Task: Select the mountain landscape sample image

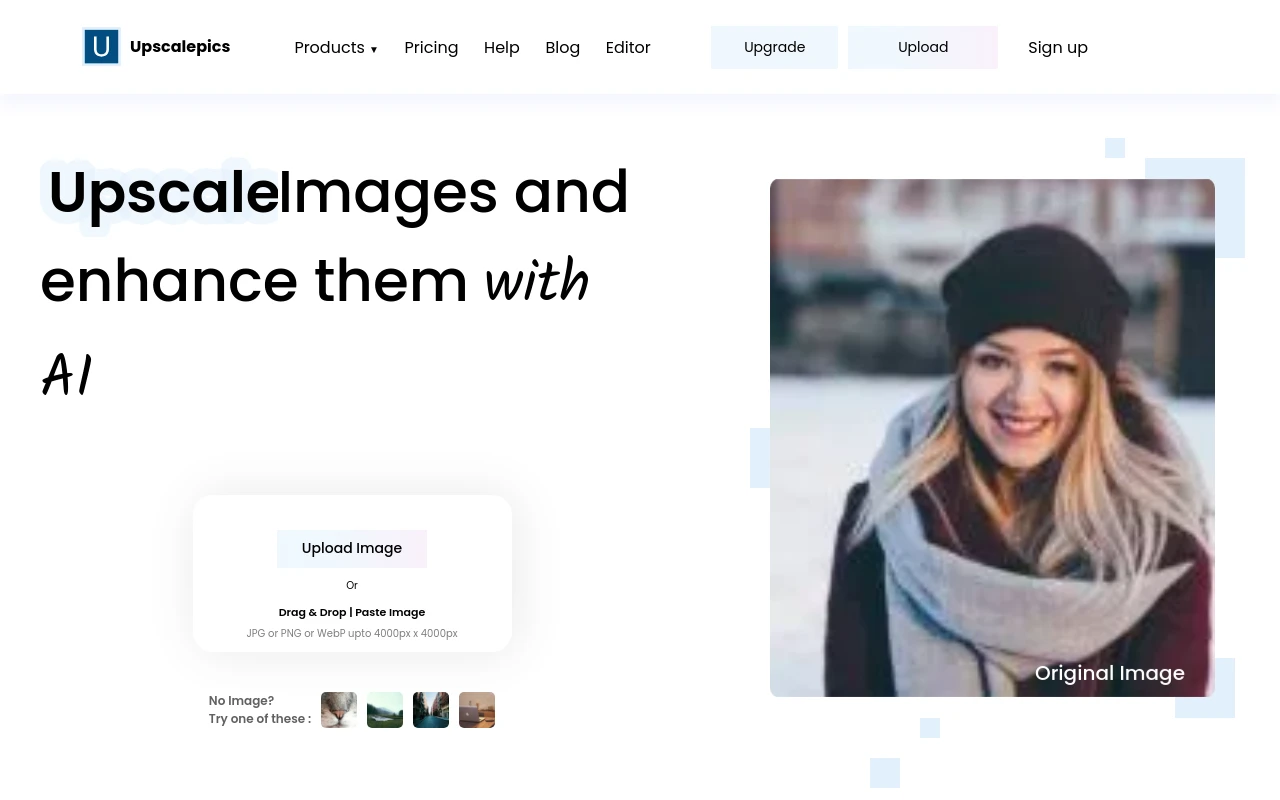Action: tap(385, 710)
